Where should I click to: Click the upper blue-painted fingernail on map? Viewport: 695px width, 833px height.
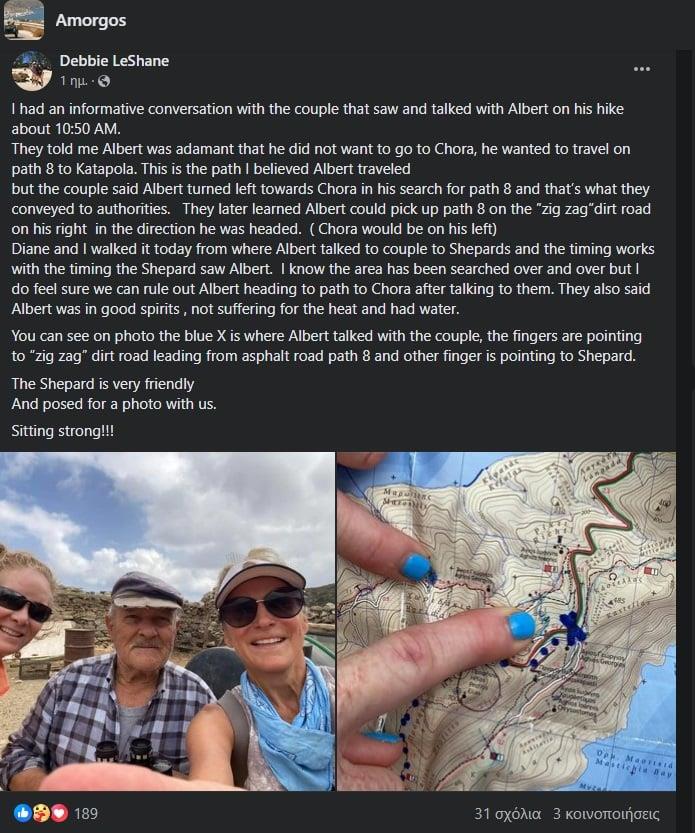coord(414,567)
